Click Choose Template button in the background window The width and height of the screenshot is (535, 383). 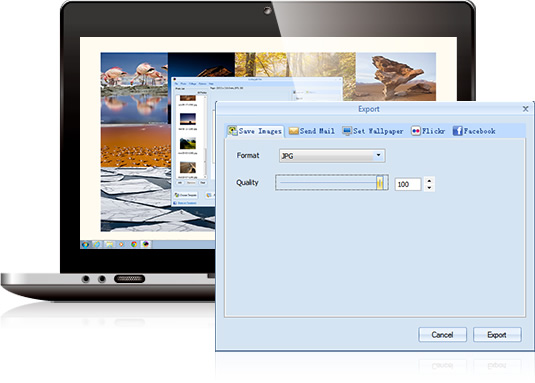tap(186, 195)
